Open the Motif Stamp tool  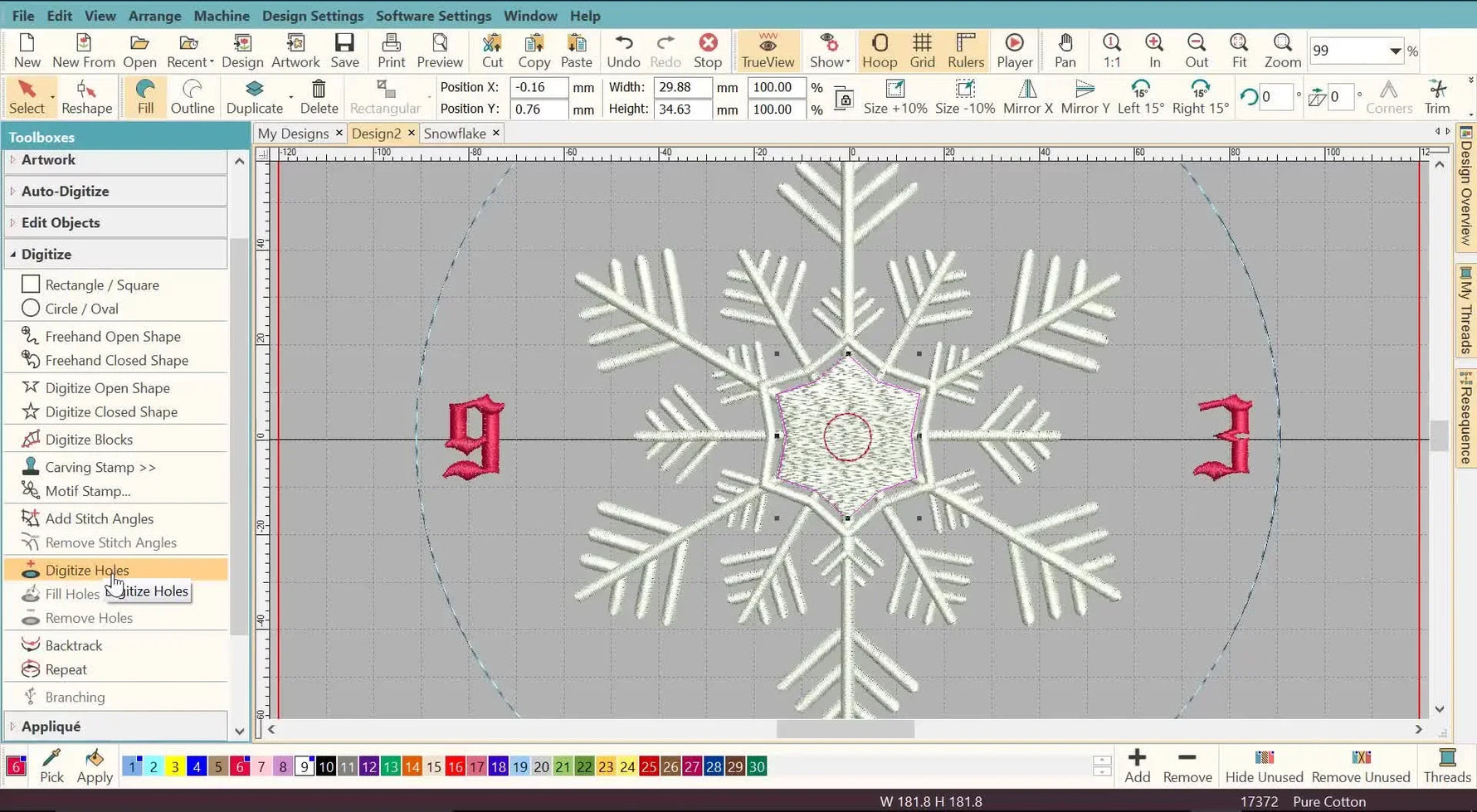coord(87,491)
